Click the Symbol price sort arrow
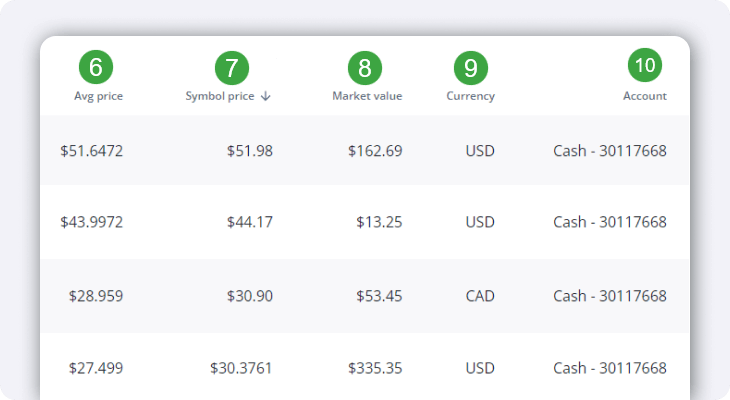This screenshot has width=730, height=400. (x=266, y=97)
